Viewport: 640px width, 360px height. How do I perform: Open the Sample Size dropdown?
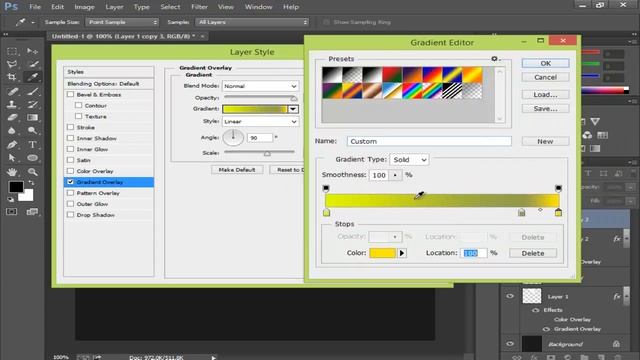(x=122, y=22)
